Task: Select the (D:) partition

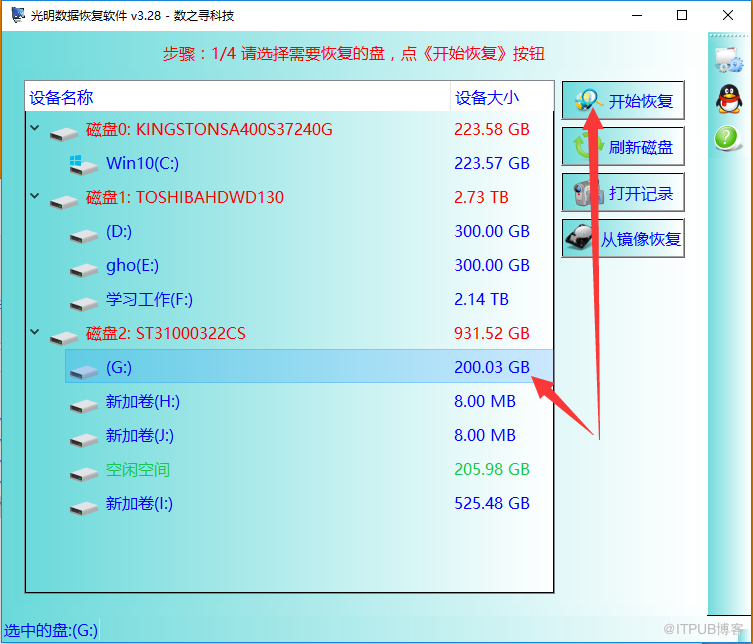Action: point(119,231)
